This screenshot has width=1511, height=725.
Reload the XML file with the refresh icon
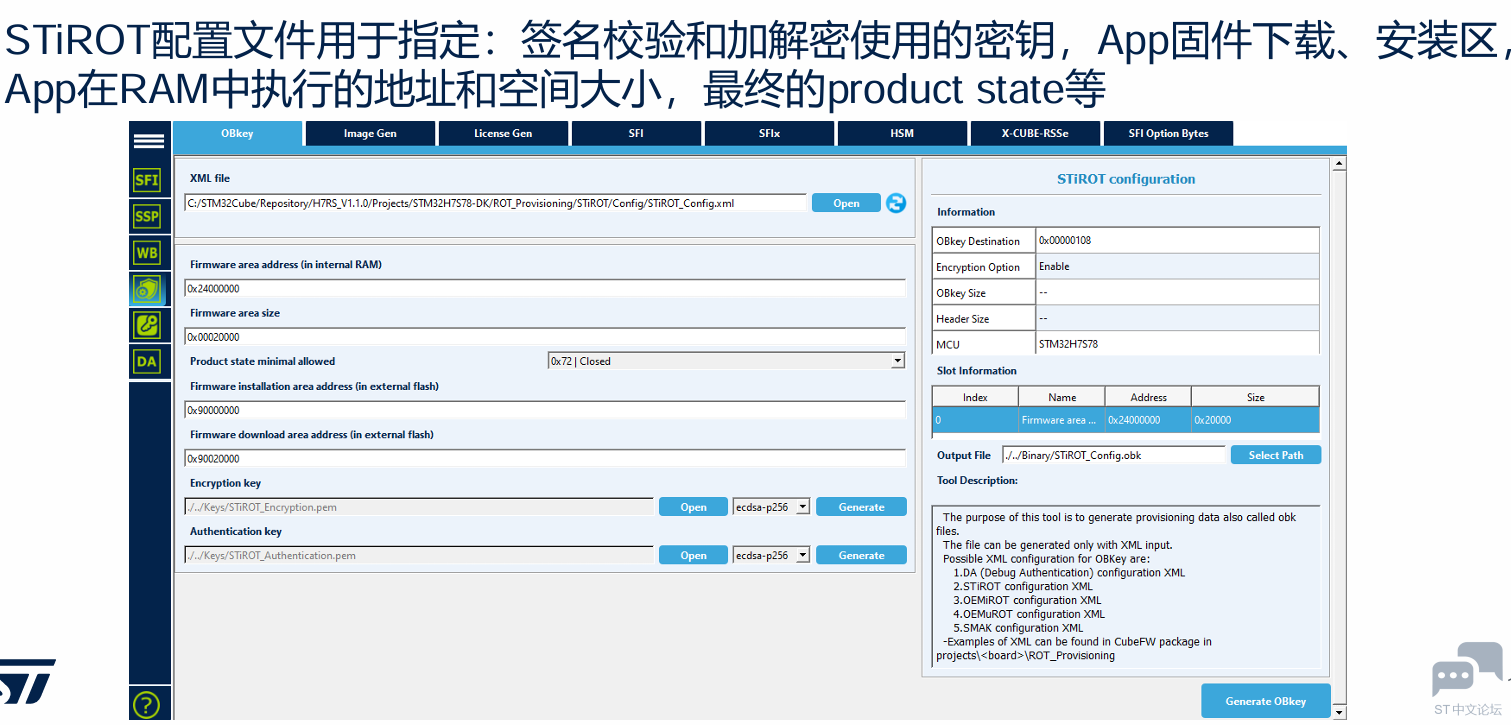[896, 202]
